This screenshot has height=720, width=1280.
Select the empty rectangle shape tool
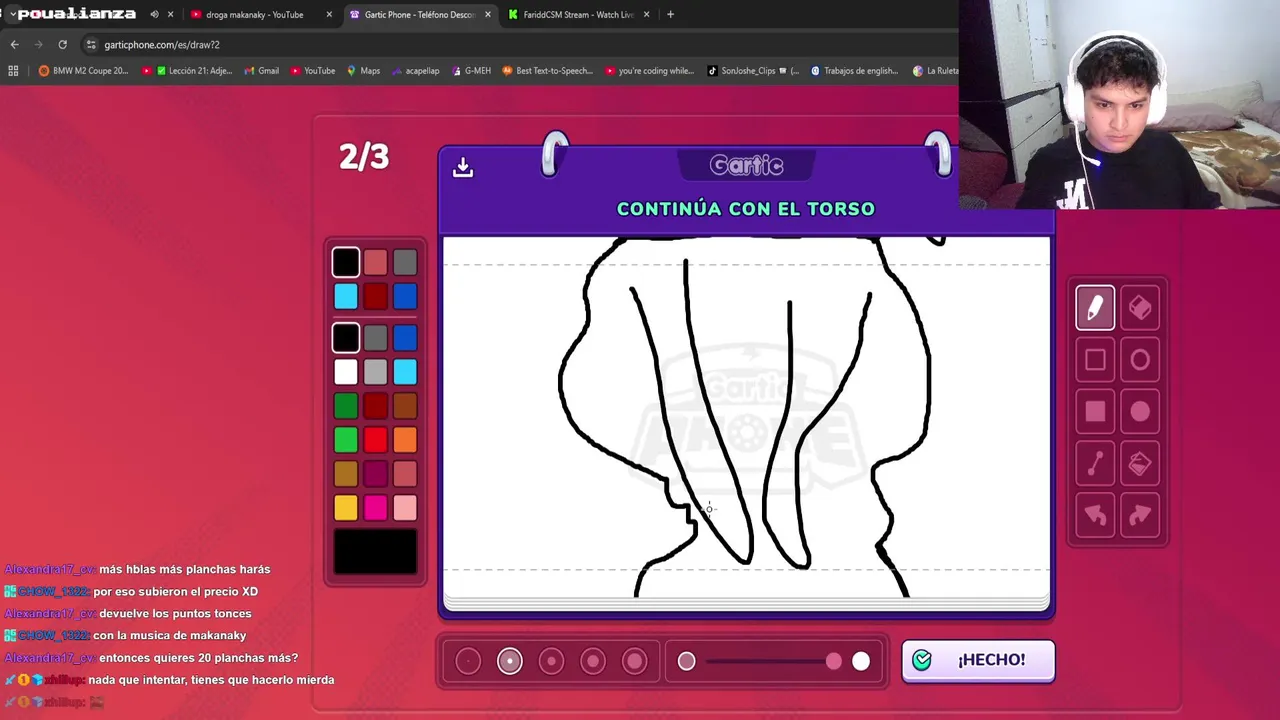tap(1095, 360)
